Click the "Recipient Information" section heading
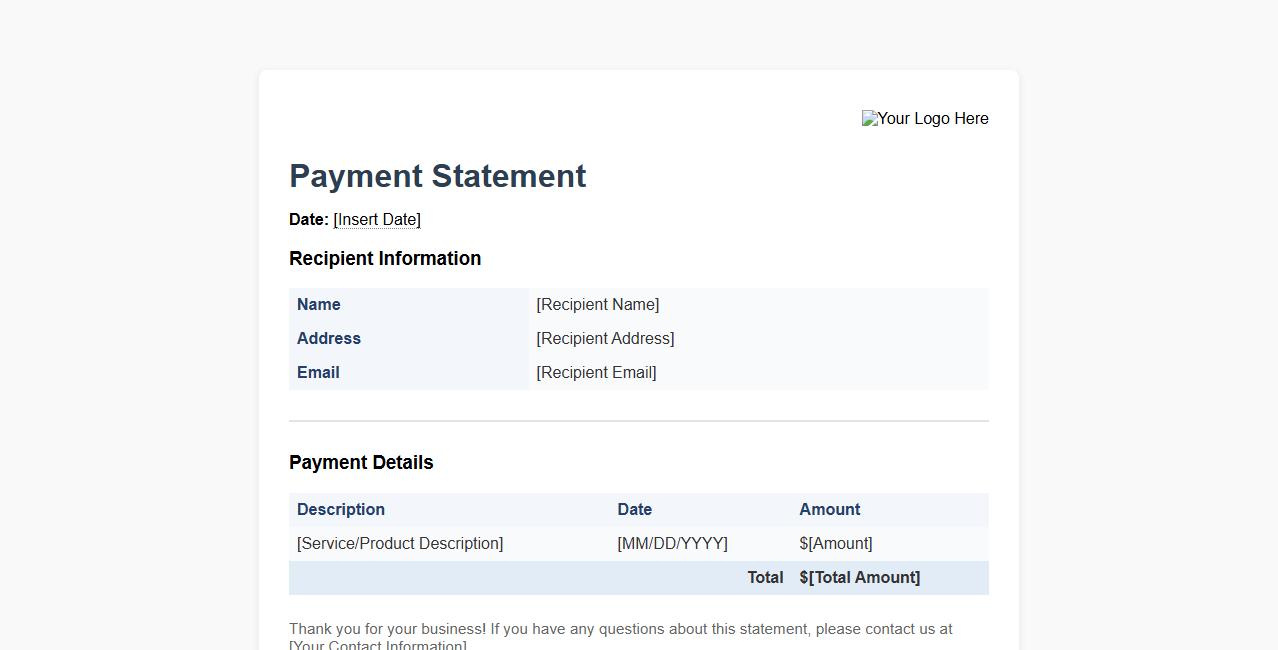 pyautogui.click(x=385, y=258)
